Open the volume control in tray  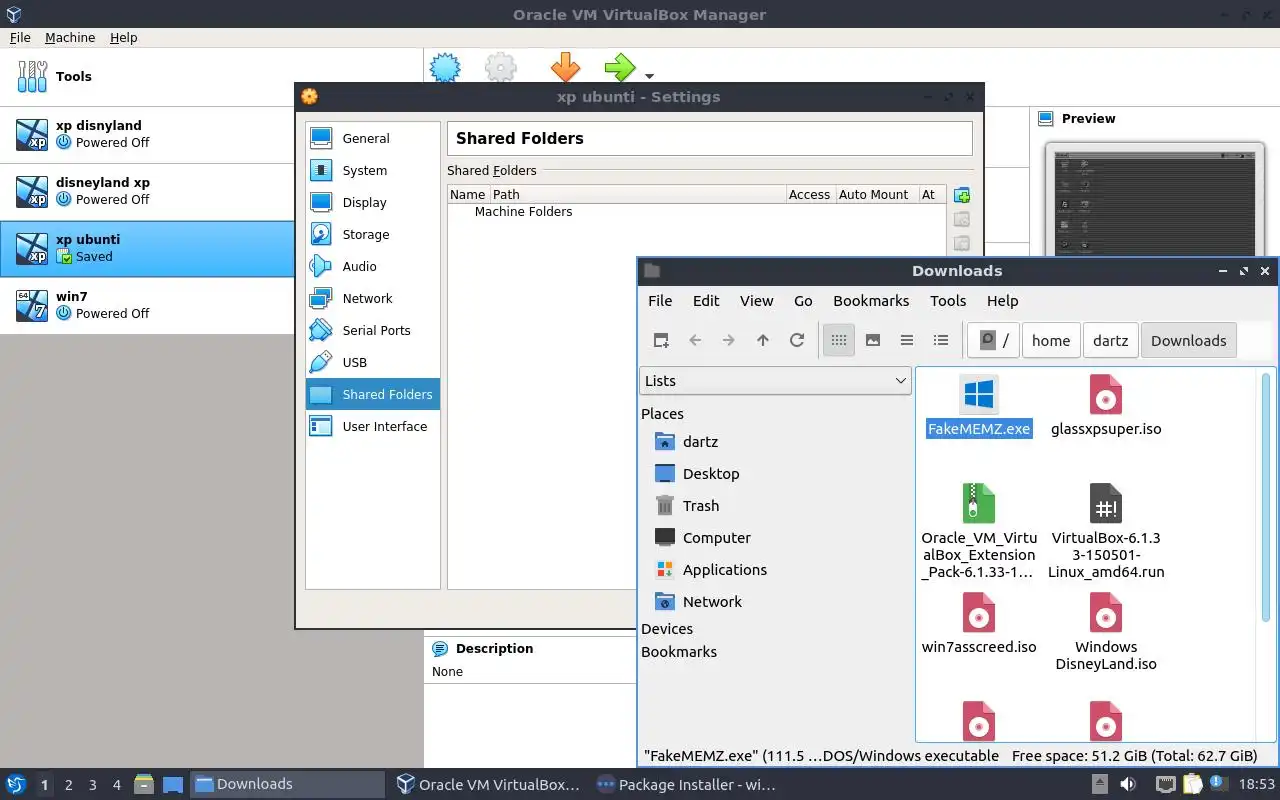click(x=1128, y=785)
